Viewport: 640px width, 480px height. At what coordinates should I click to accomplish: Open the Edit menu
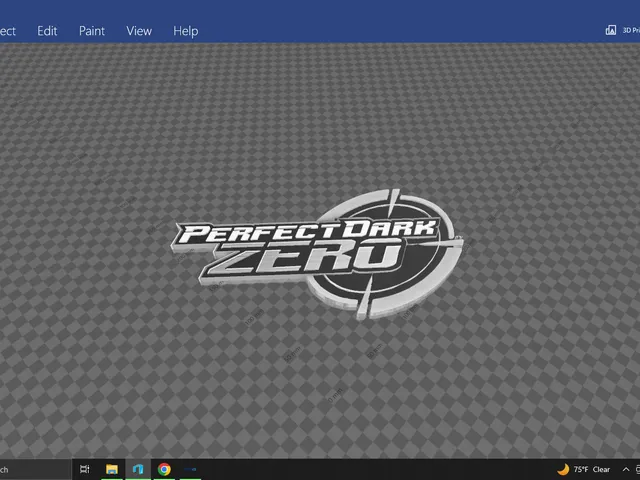[47, 31]
